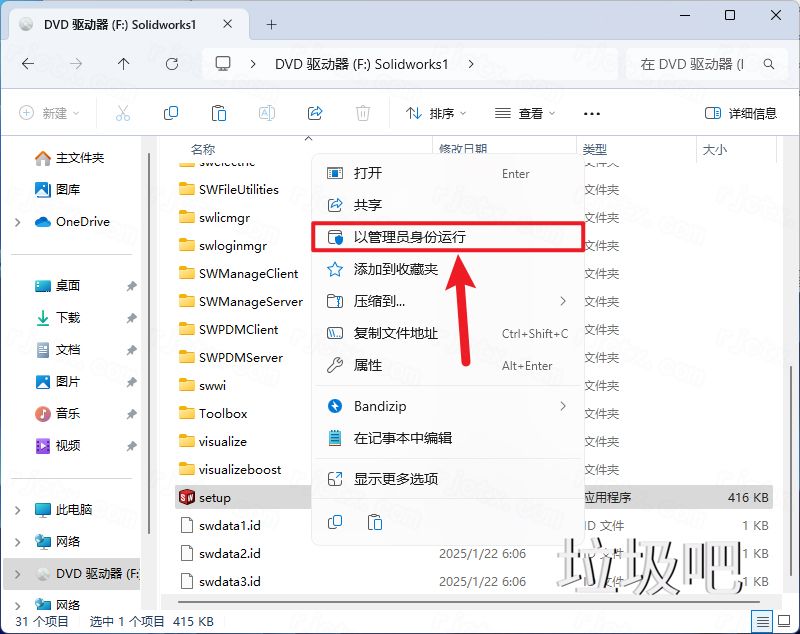The image size is (800, 634).
Task: Click the paste icon in the toolbar
Action: click(218, 112)
